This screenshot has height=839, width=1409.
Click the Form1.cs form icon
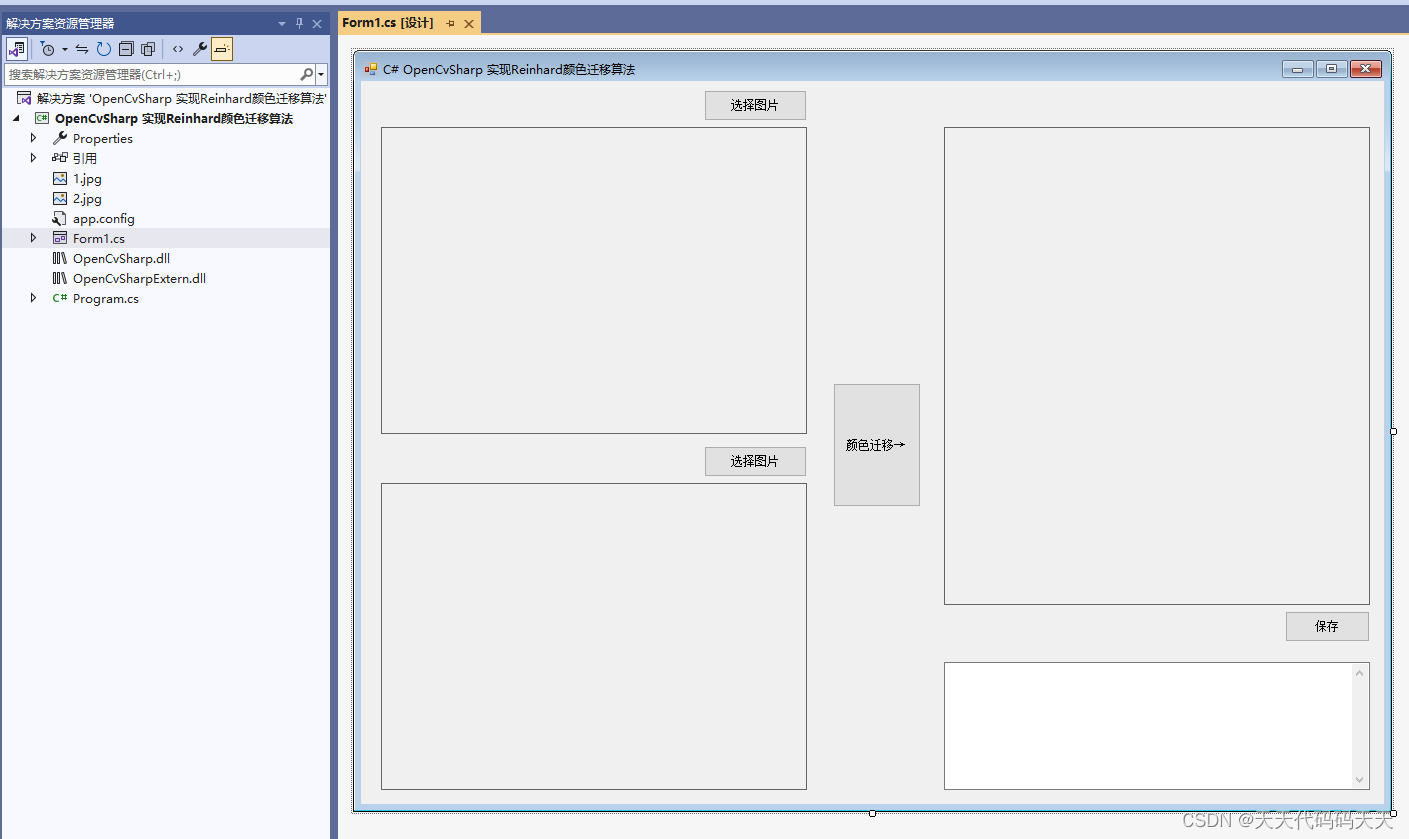60,238
